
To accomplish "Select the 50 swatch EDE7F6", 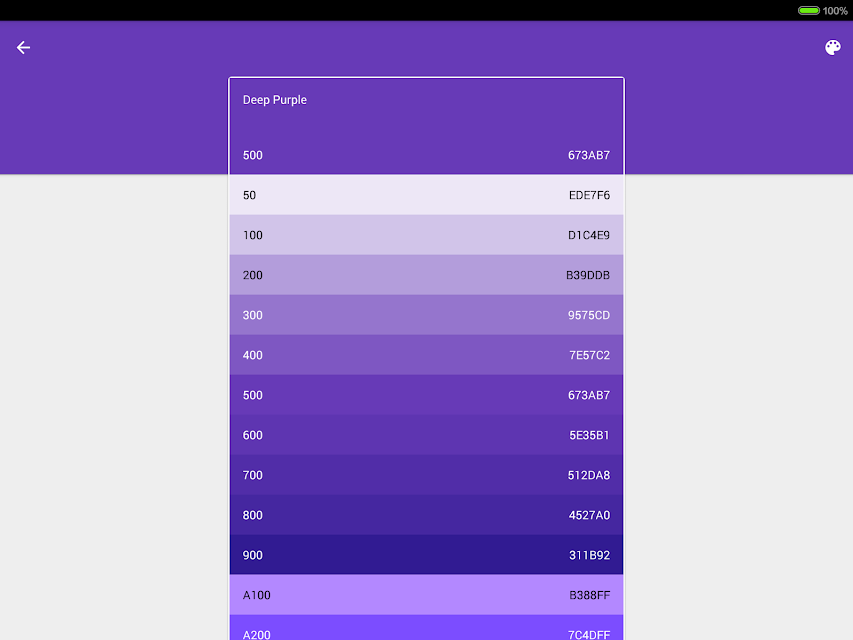I will (426, 195).
